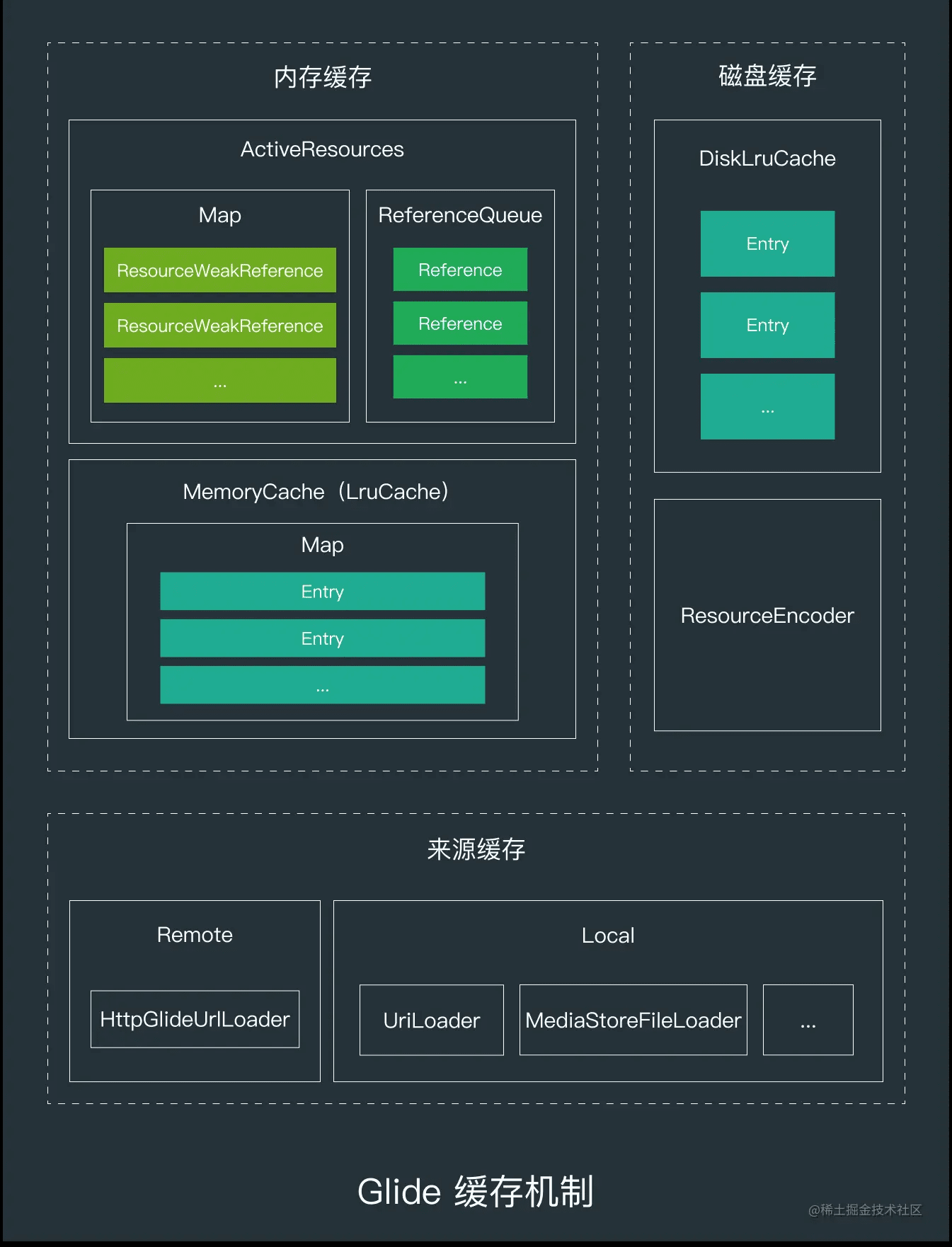The image size is (952, 1247).
Task: Select the UriLoader box
Action: (432, 1020)
